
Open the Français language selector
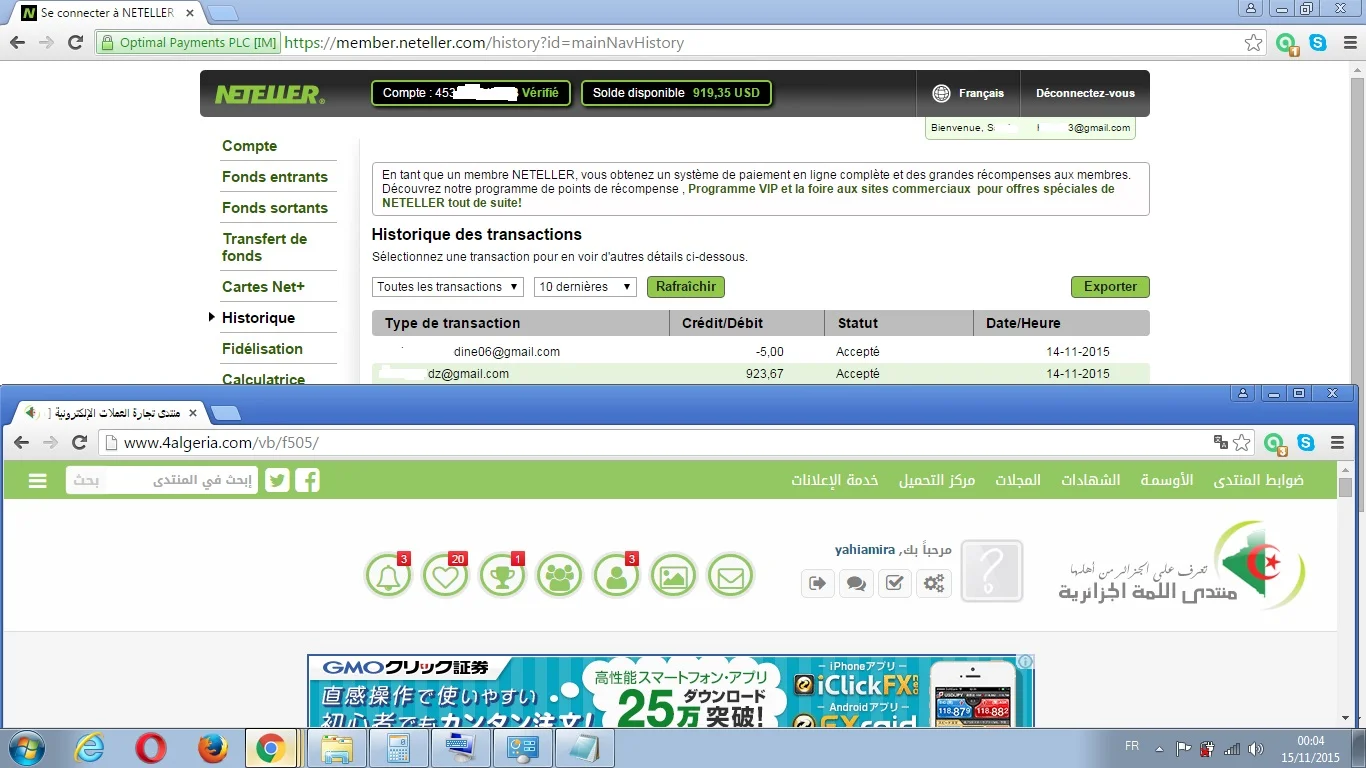(968, 93)
